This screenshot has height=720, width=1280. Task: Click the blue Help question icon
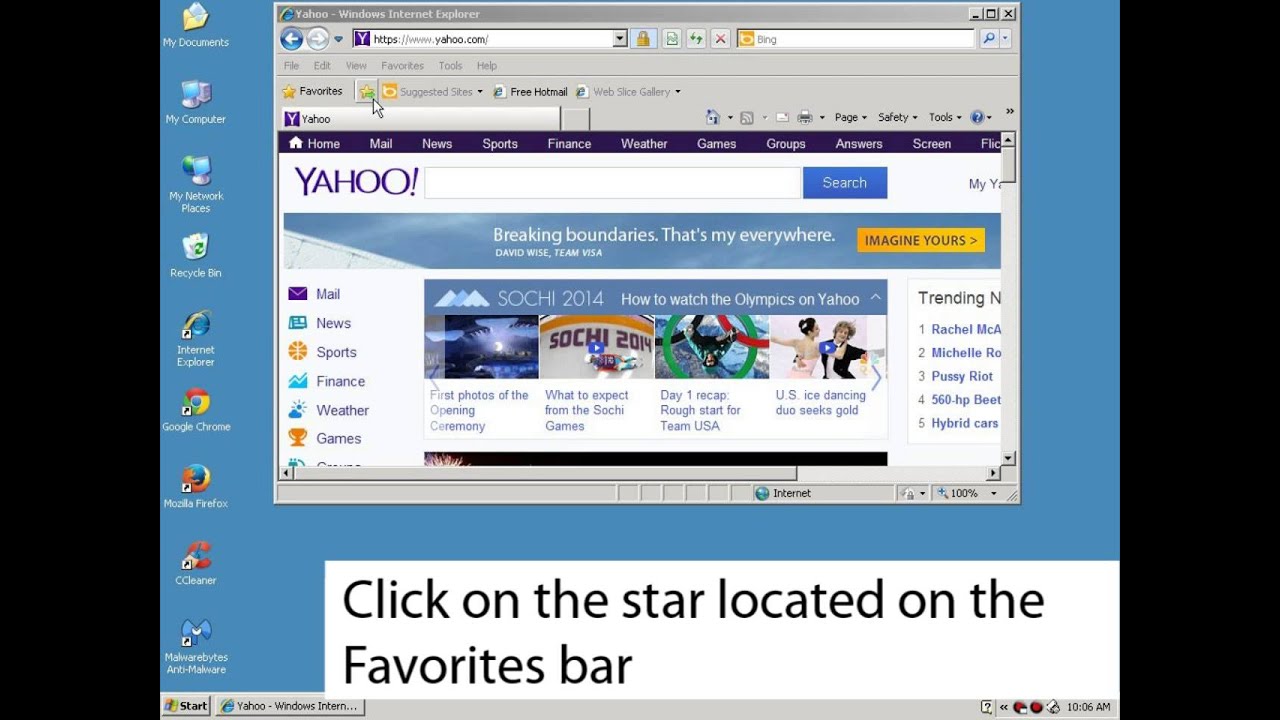pyautogui.click(x=978, y=117)
